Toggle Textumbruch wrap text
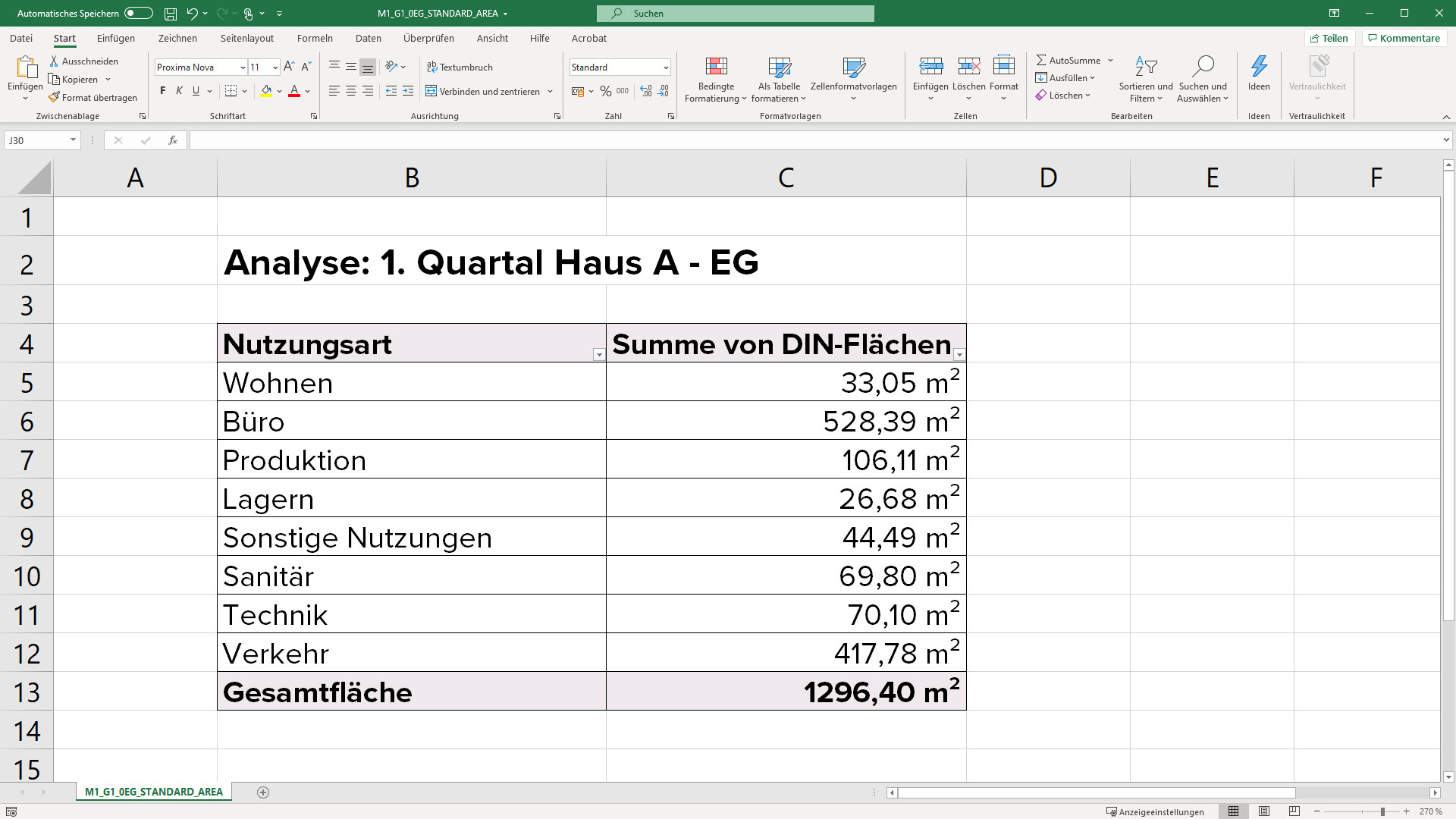1456x819 pixels. point(460,67)
